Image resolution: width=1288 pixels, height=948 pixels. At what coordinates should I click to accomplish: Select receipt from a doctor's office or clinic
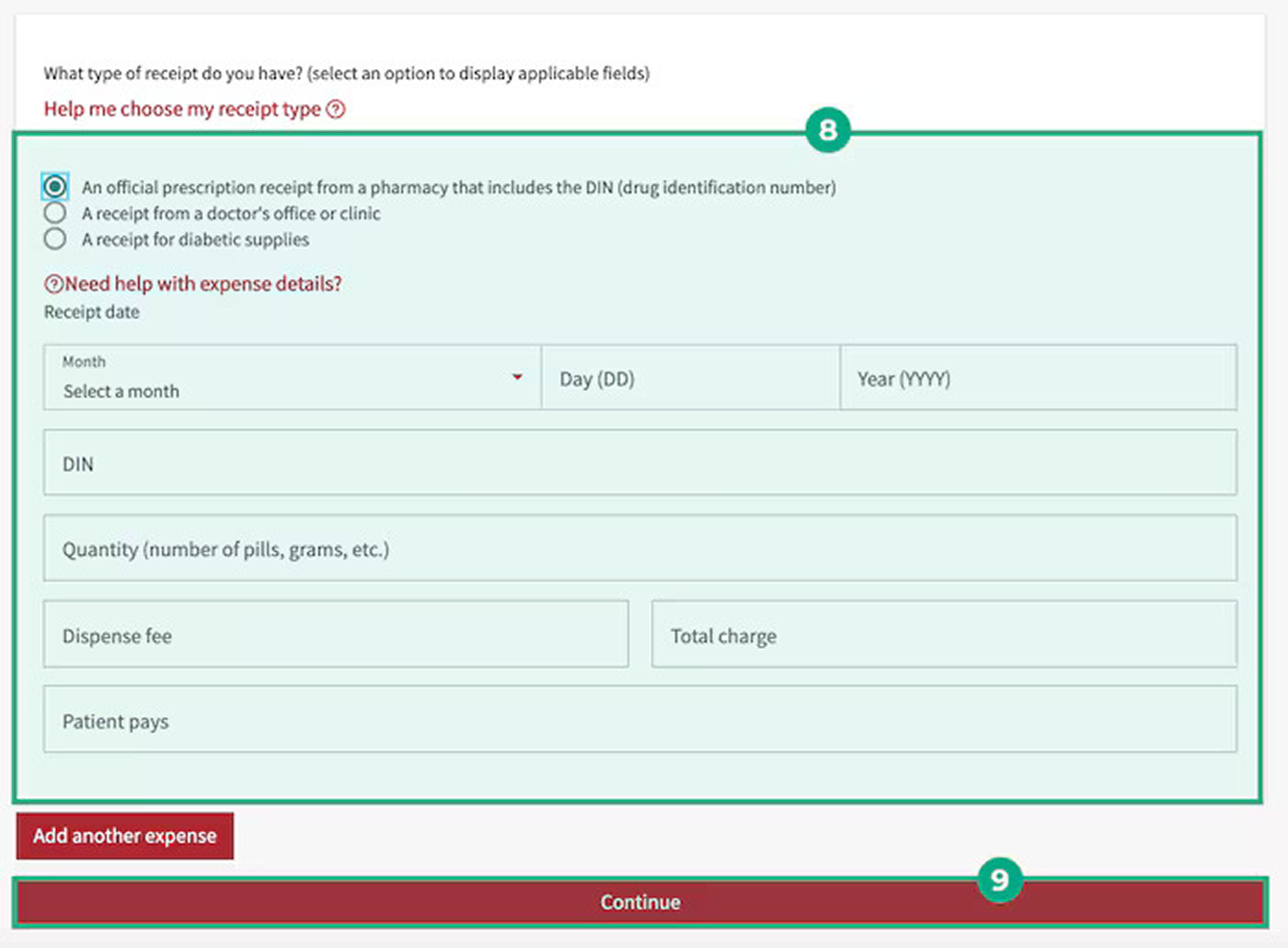[55, 214]
